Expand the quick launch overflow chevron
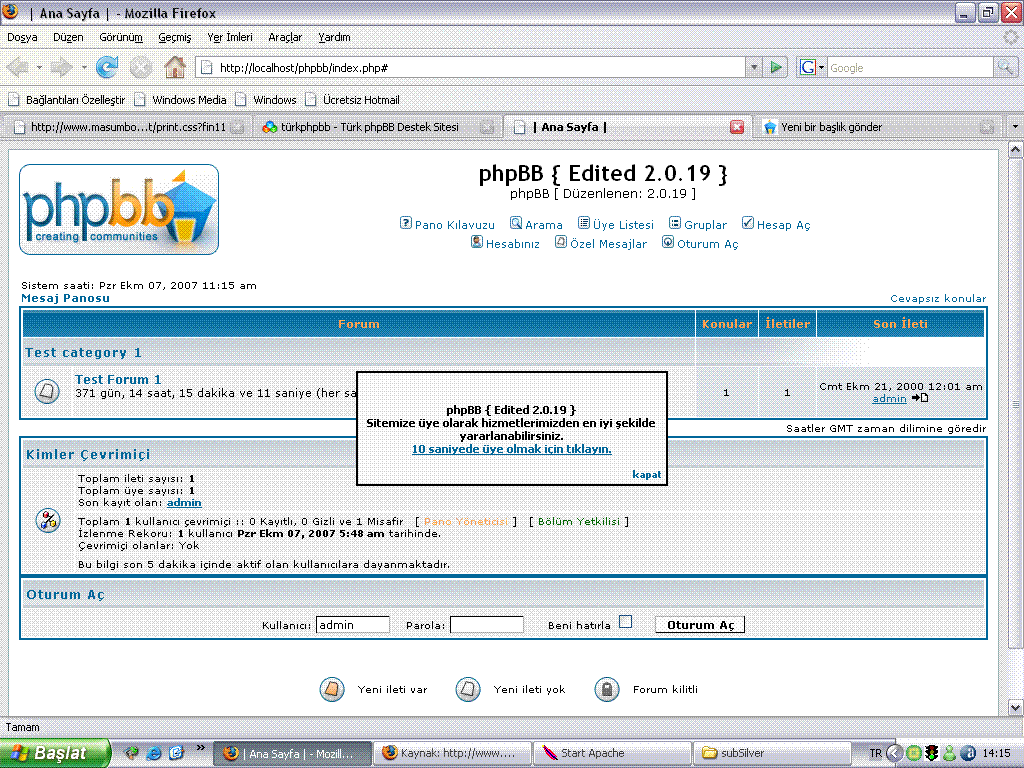The image size is (1024, 768). point(200,748)
